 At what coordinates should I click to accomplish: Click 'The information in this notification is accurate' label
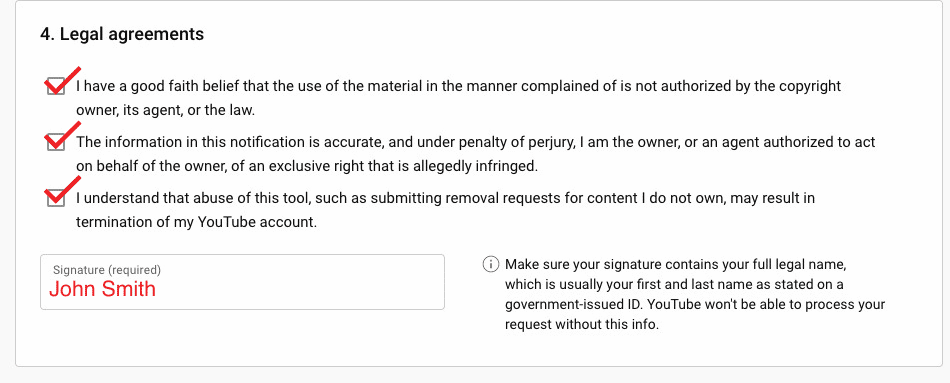[476, 142]
